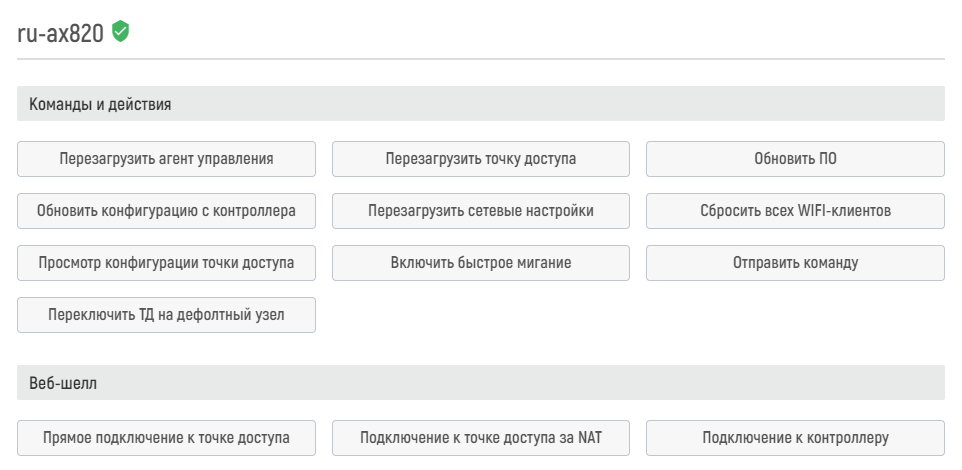Open Прямое подключение к точке доступа
Image resolution: width=962 pixels, height=470 pixels.
point(166,438)
